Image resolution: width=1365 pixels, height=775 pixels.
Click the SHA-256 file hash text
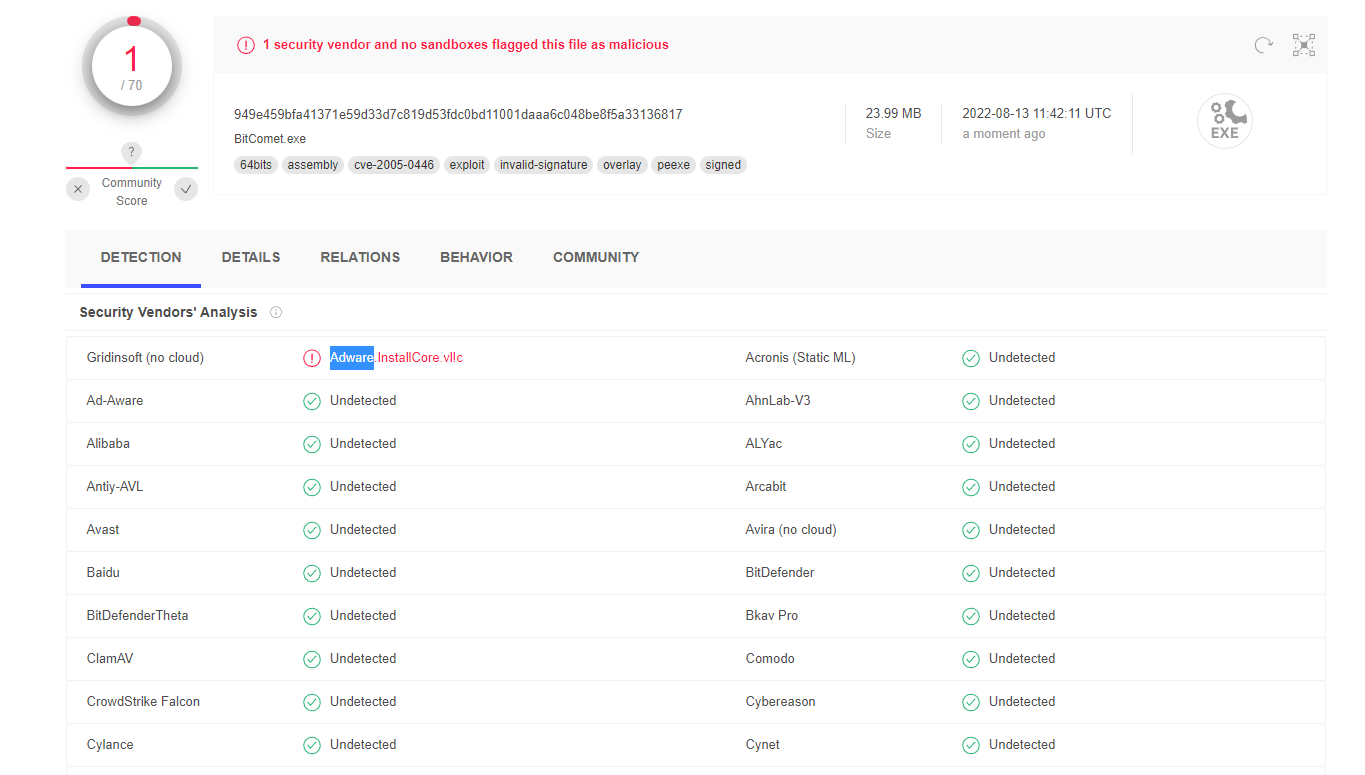[x=458, y=114]
